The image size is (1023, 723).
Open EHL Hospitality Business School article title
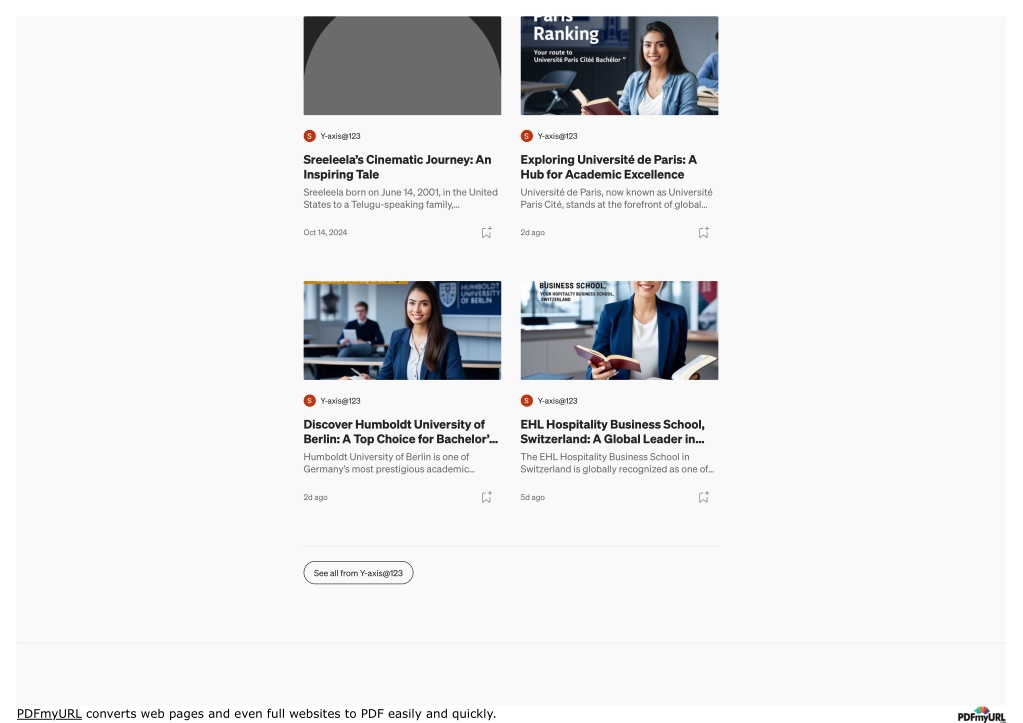pos(613,432)
